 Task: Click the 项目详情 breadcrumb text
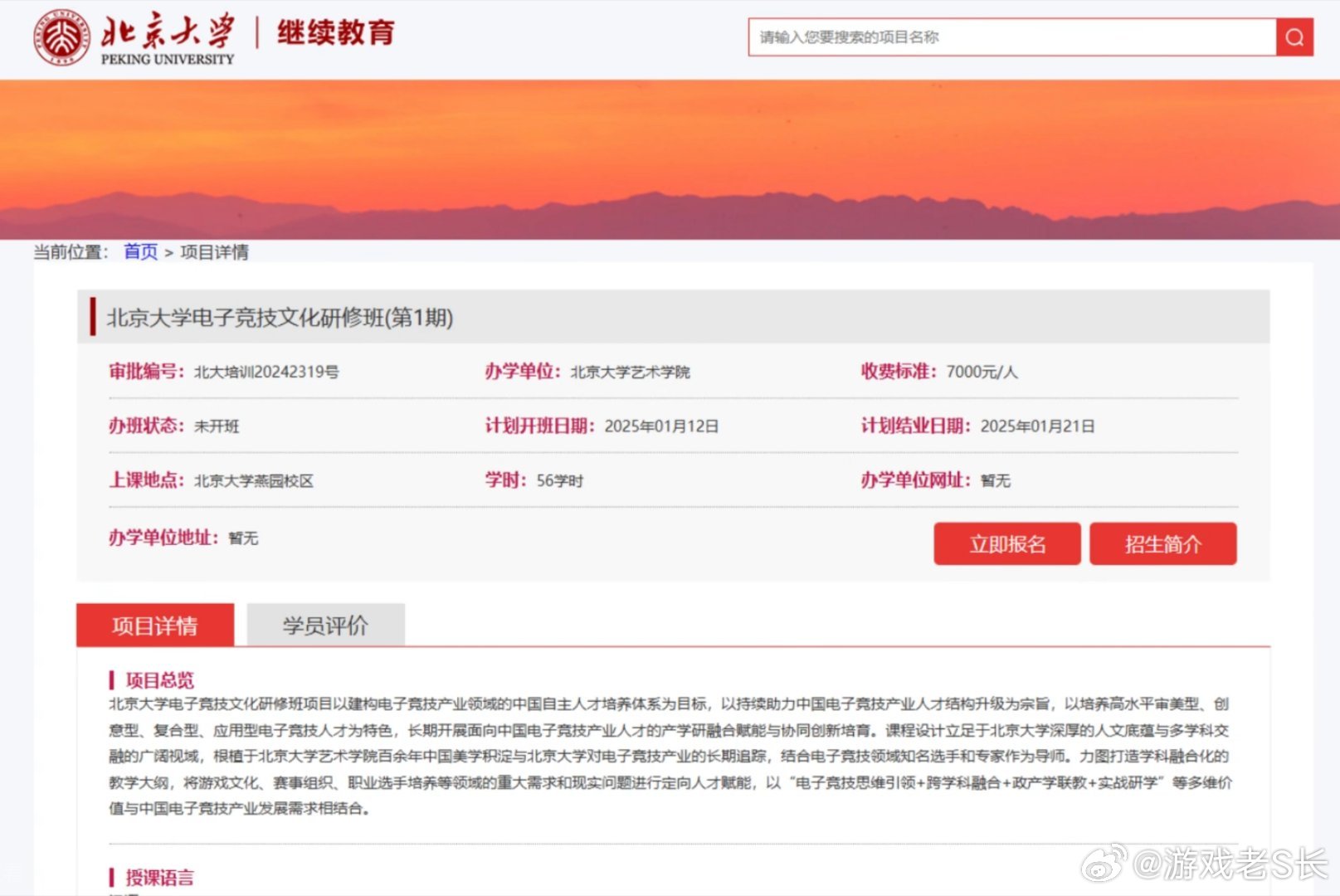coord(215,251)
